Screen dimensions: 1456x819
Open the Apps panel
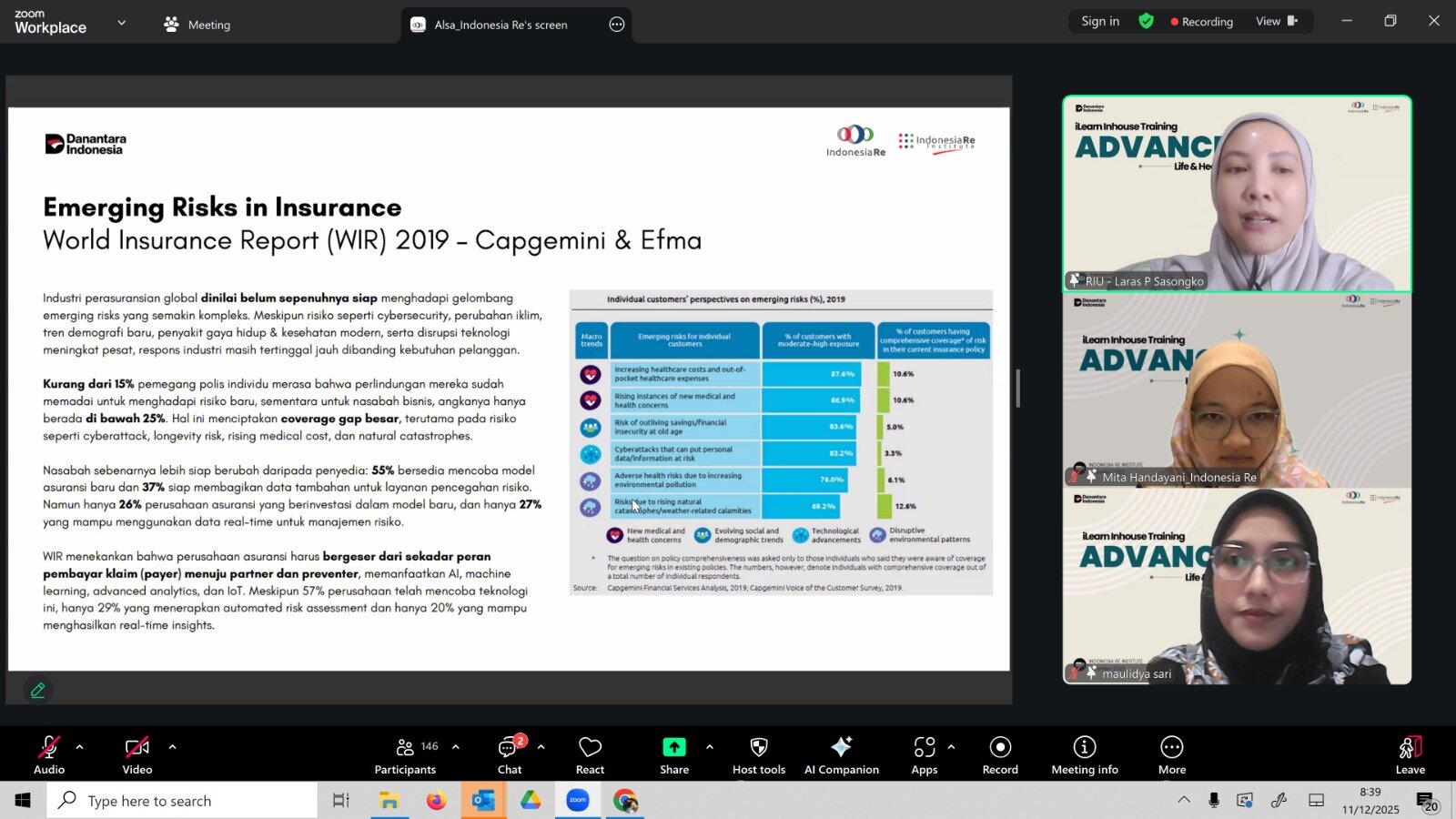[924, 754]
